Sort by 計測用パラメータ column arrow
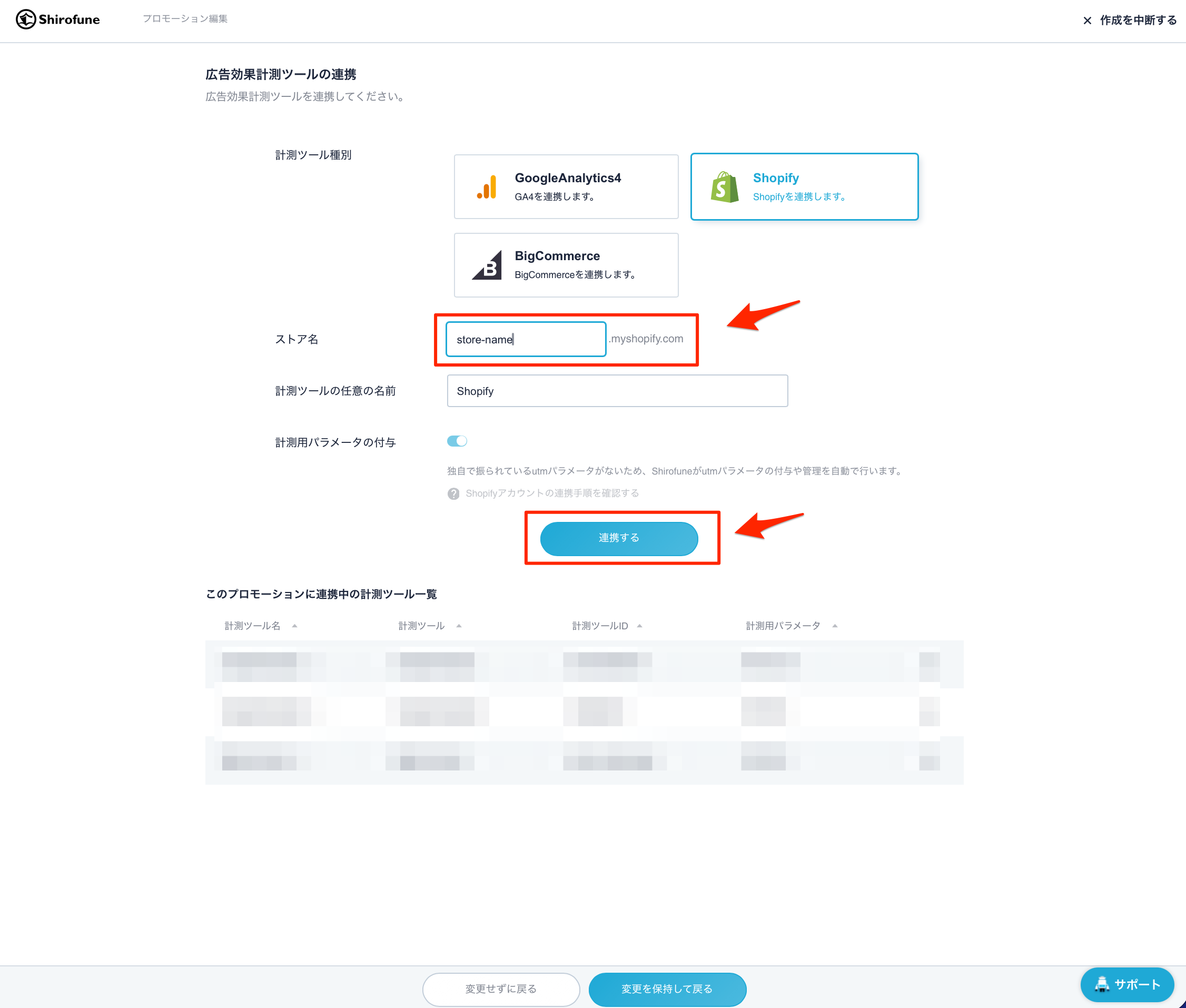This screenshot has width=1186, height=1008. click(835, 626)
